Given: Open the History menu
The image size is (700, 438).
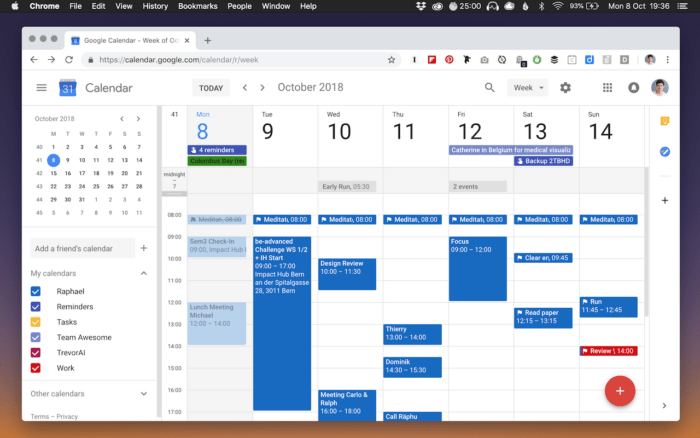Looking at the screenshot, I should tap(155, 6).
